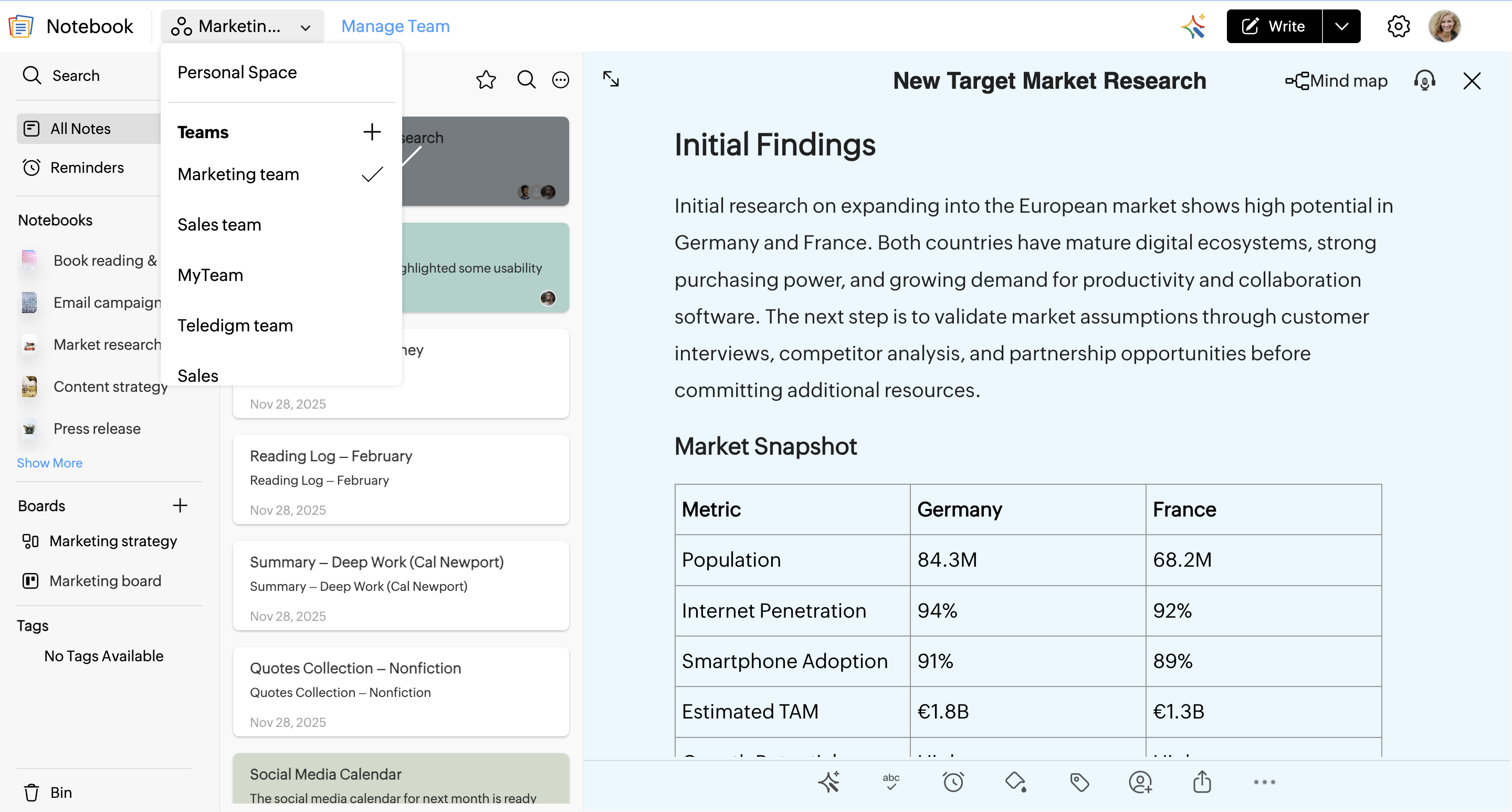The image size is (1512, 812).
Task: Open the AI assistant sparkle icon in header
Action: pyautogui.click(x=1194, y=26)
